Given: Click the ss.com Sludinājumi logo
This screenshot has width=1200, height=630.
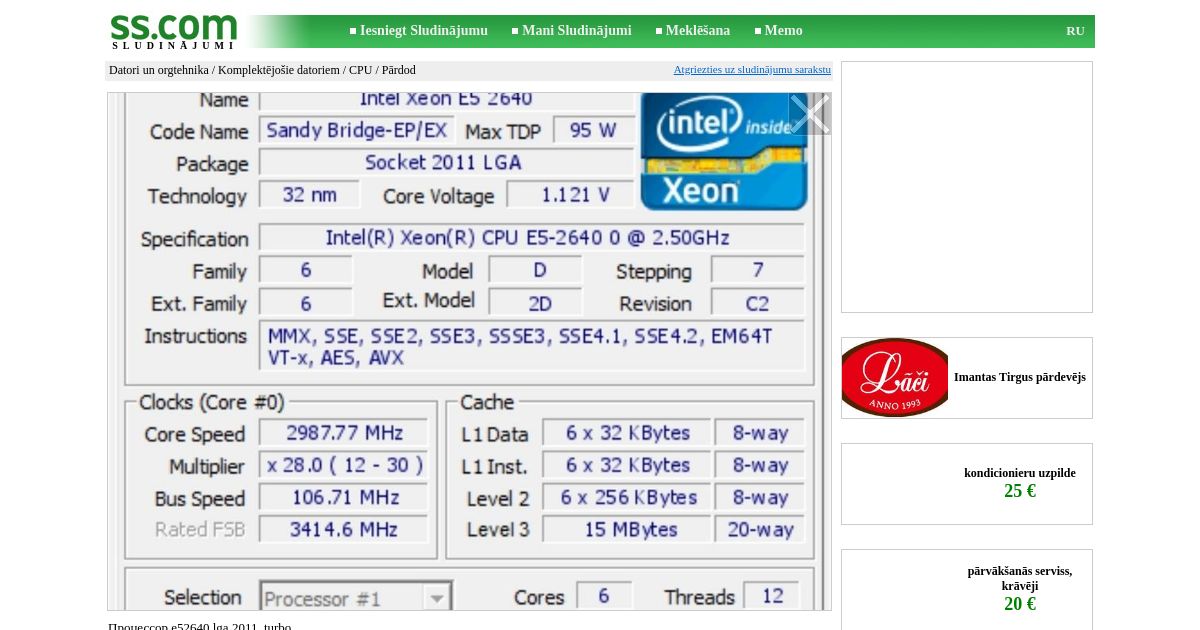Looking at the screenshot, I should (173, 31).
